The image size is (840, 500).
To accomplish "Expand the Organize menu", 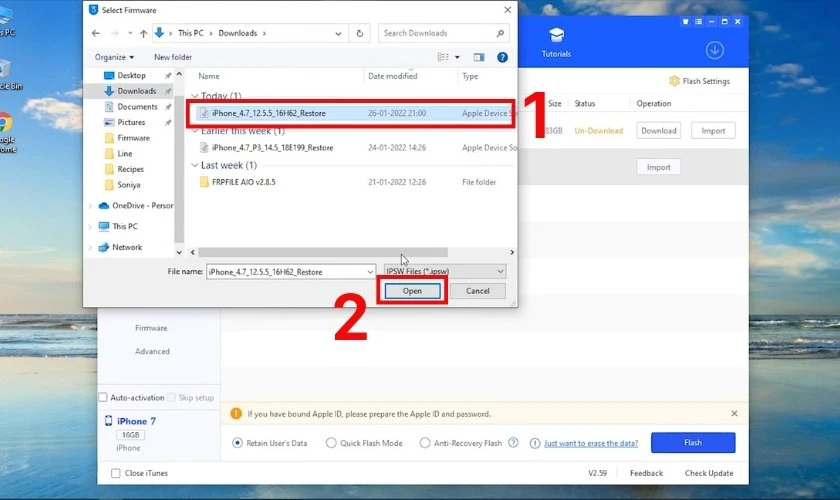I will (x=113, y=57).
